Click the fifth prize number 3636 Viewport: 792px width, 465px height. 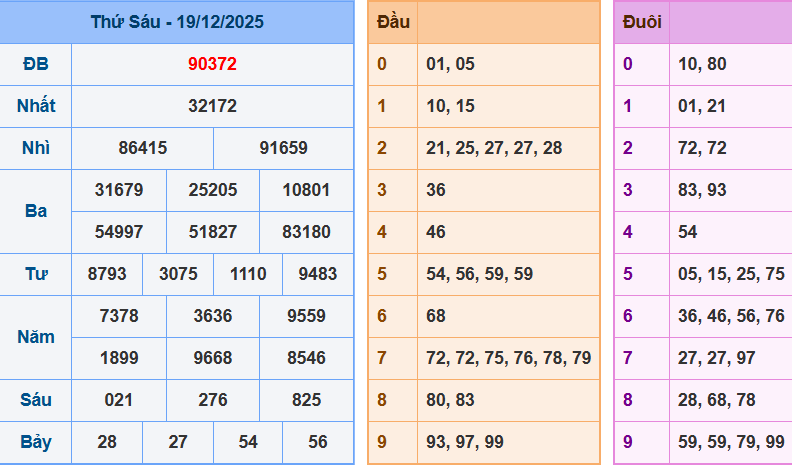click(x=213, y=316)
